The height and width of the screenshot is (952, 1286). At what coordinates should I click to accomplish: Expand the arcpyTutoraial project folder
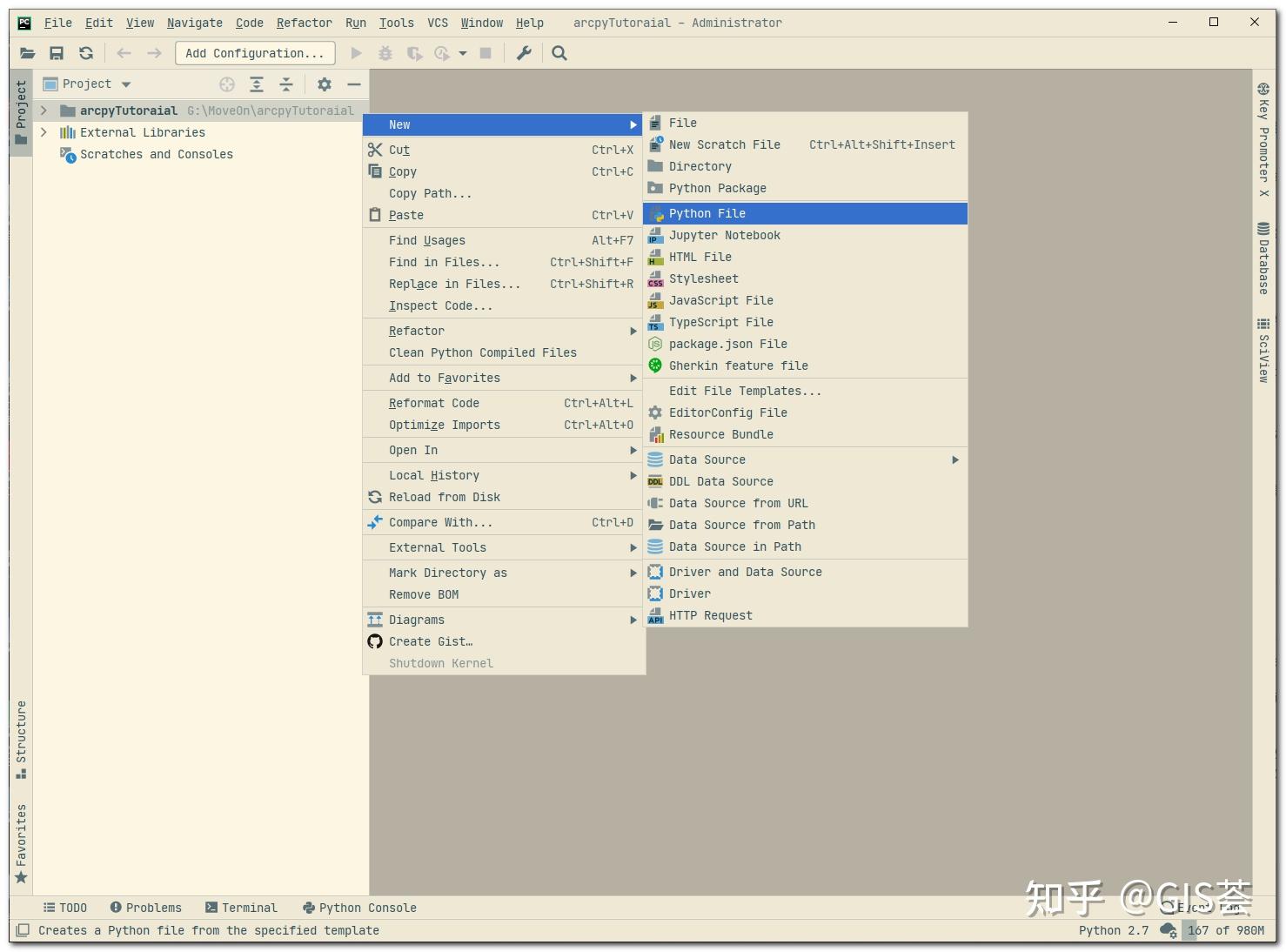pyautogui.click(x=44, y=111)
